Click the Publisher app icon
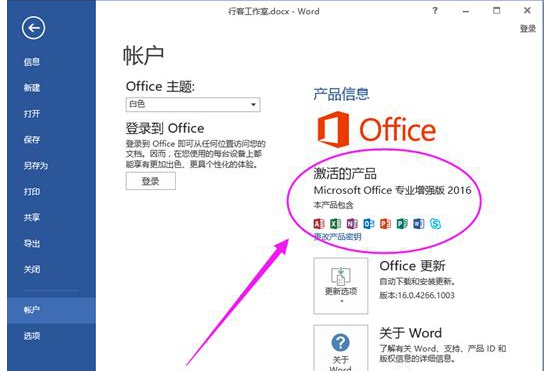This screenshot has height=380, width=550. tap(402, 224)
